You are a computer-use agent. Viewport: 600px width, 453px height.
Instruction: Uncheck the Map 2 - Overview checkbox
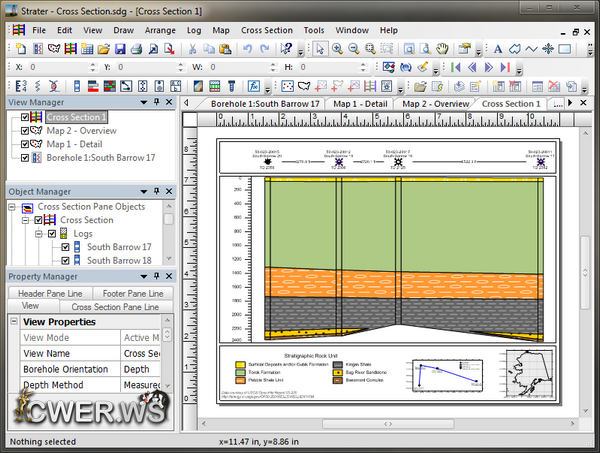point(26,130)
